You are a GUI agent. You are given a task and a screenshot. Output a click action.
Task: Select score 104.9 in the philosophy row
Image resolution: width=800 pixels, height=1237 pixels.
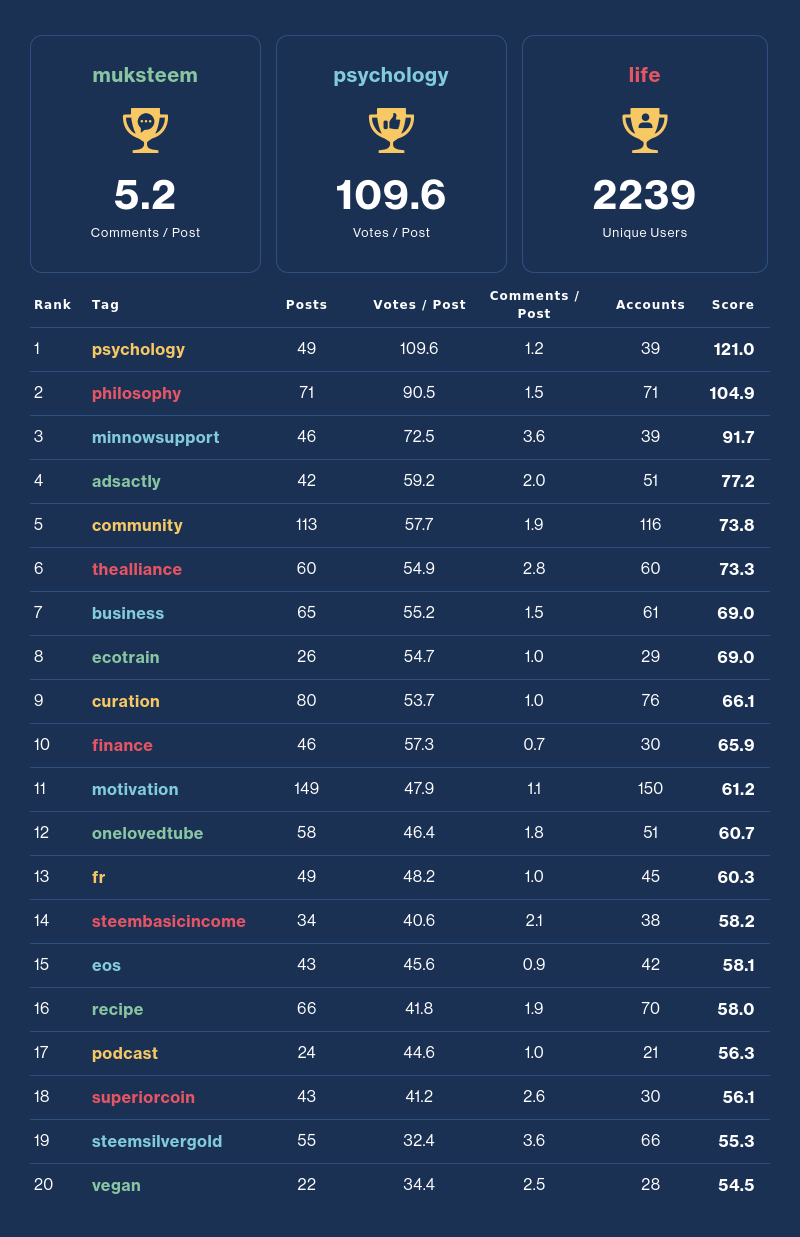[x=732, y=394]
